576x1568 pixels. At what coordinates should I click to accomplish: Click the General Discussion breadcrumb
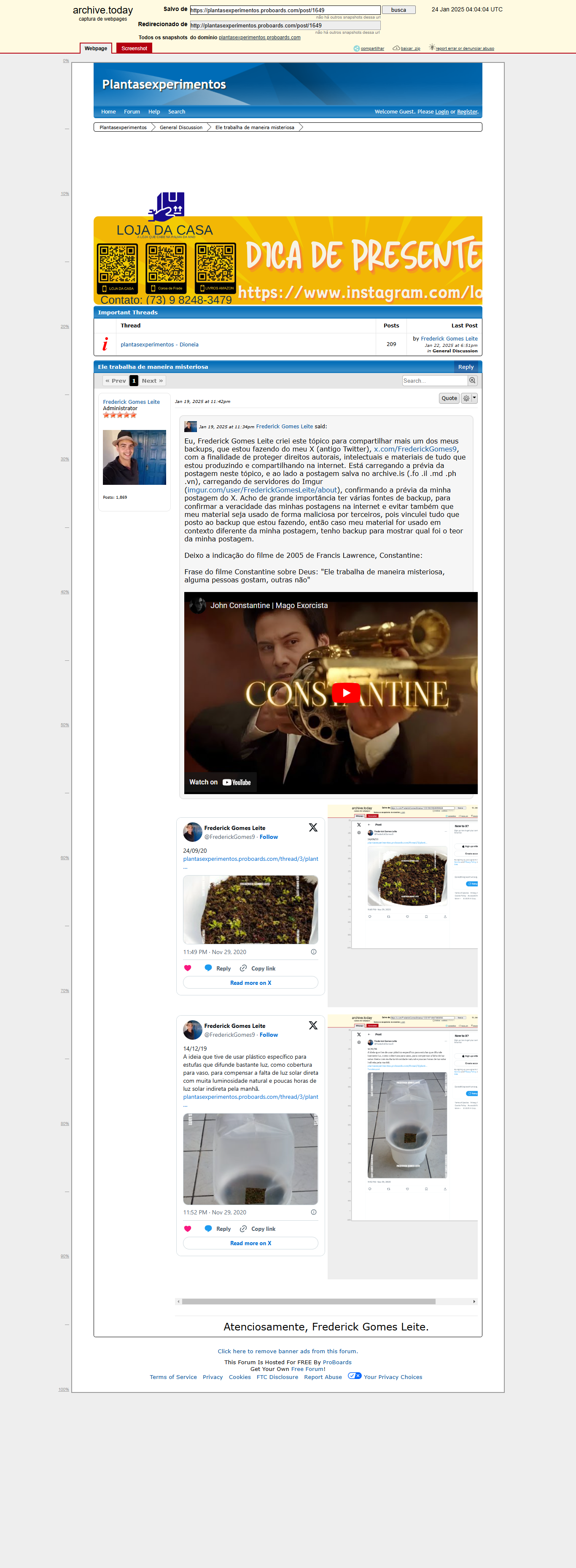pyautogui.click(x=180, y=127)
